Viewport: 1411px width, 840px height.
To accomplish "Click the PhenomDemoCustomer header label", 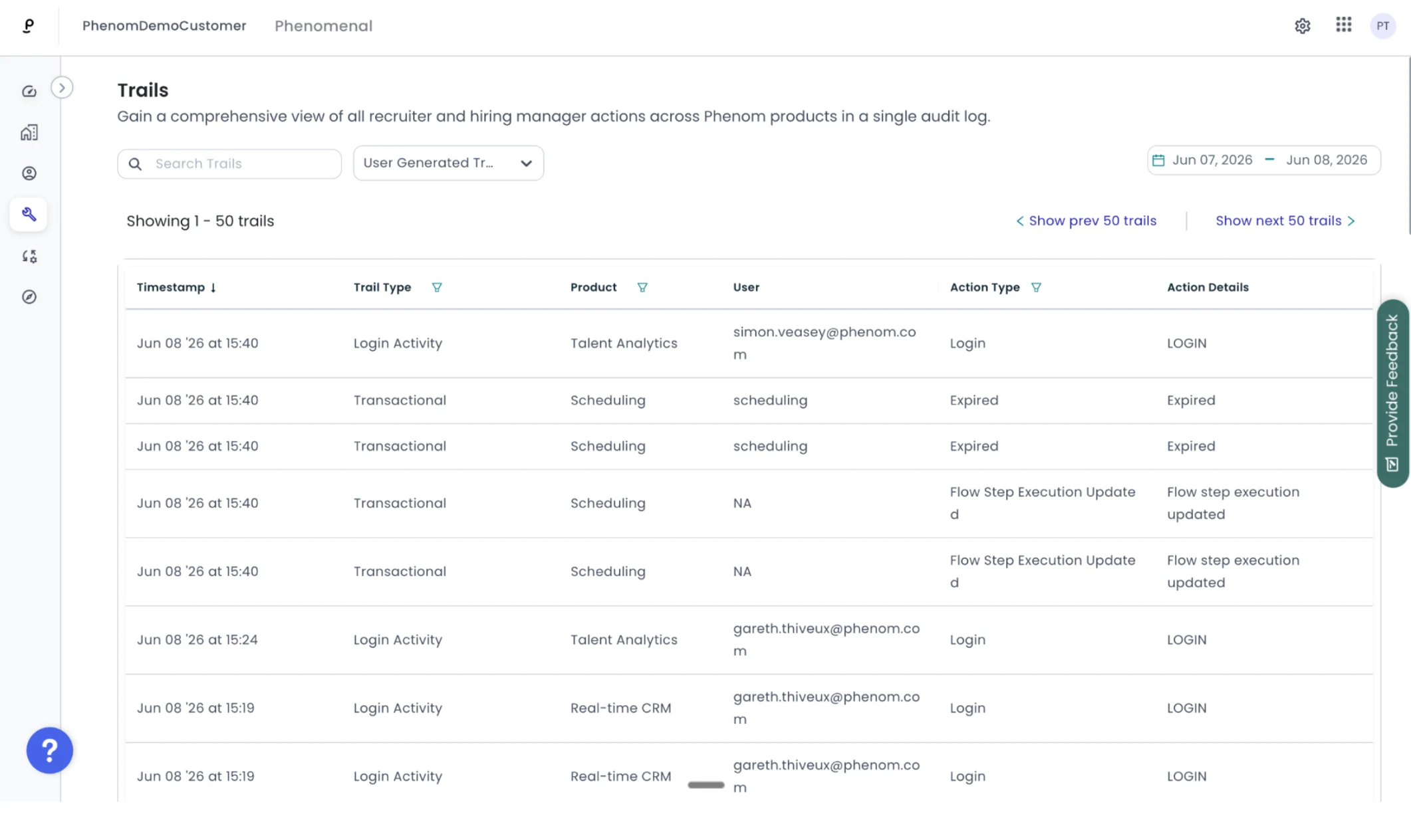I will (164, 26).
